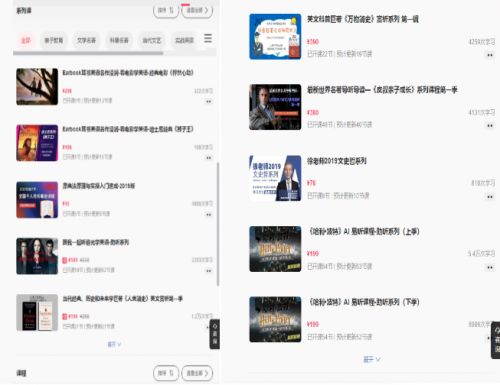Open 《人类简史》book covers thumbnail
500x385 pixels.
[37, 312]
